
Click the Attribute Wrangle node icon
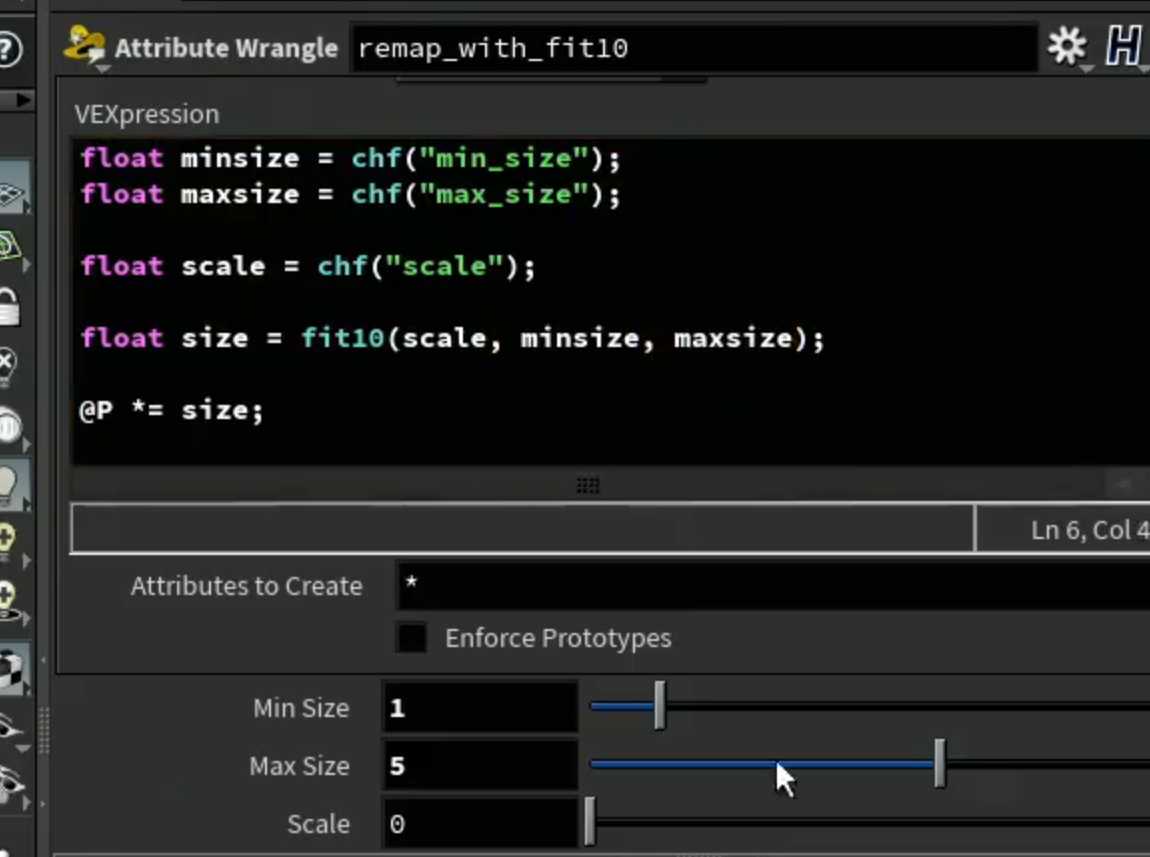coord(84,46)
